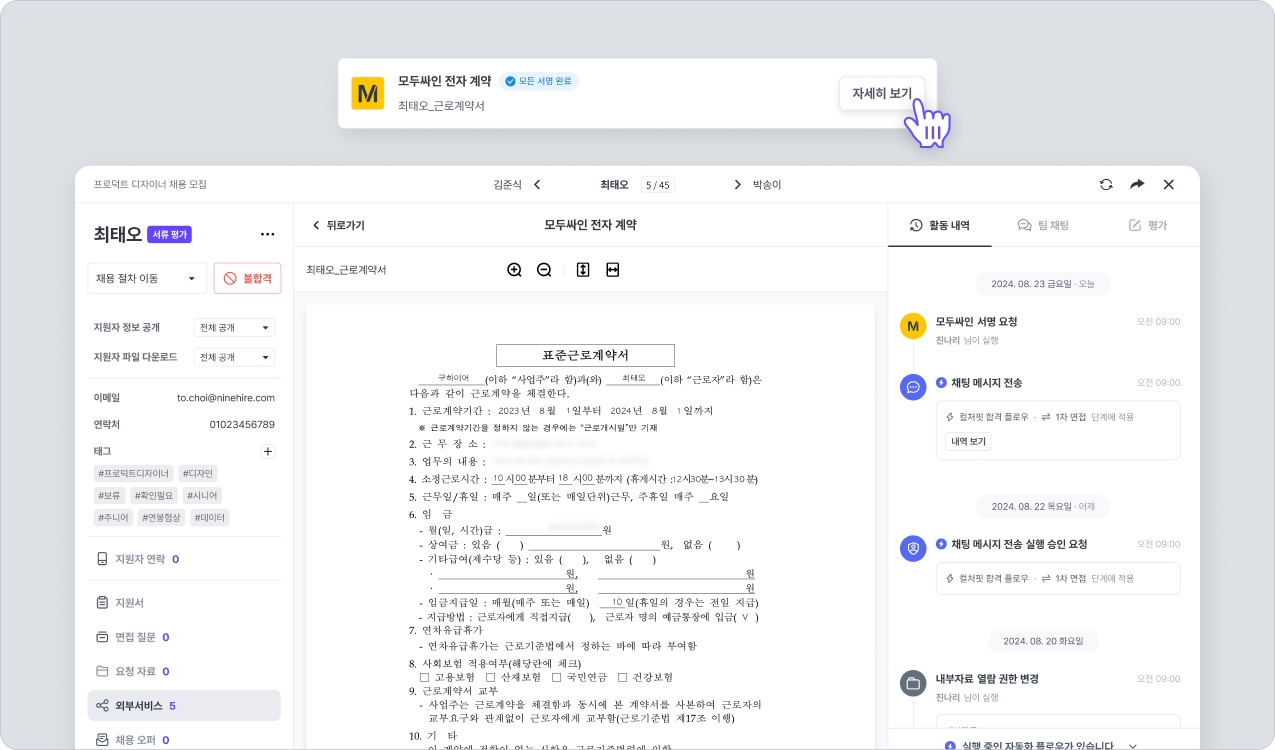Click the 2024. 08. 22 목요일 date label

point(1043,506)
